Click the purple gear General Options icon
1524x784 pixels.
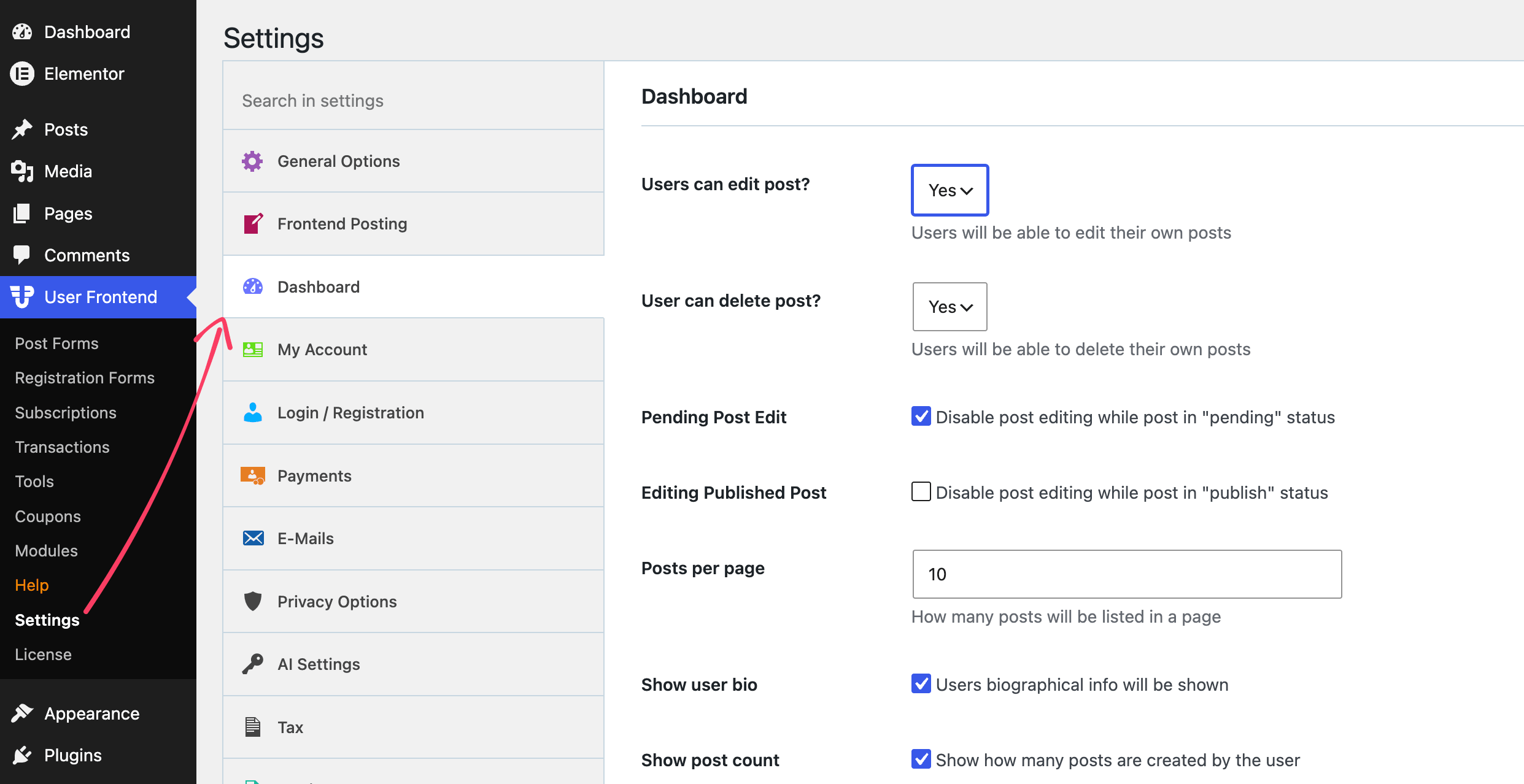pos(252,161)
